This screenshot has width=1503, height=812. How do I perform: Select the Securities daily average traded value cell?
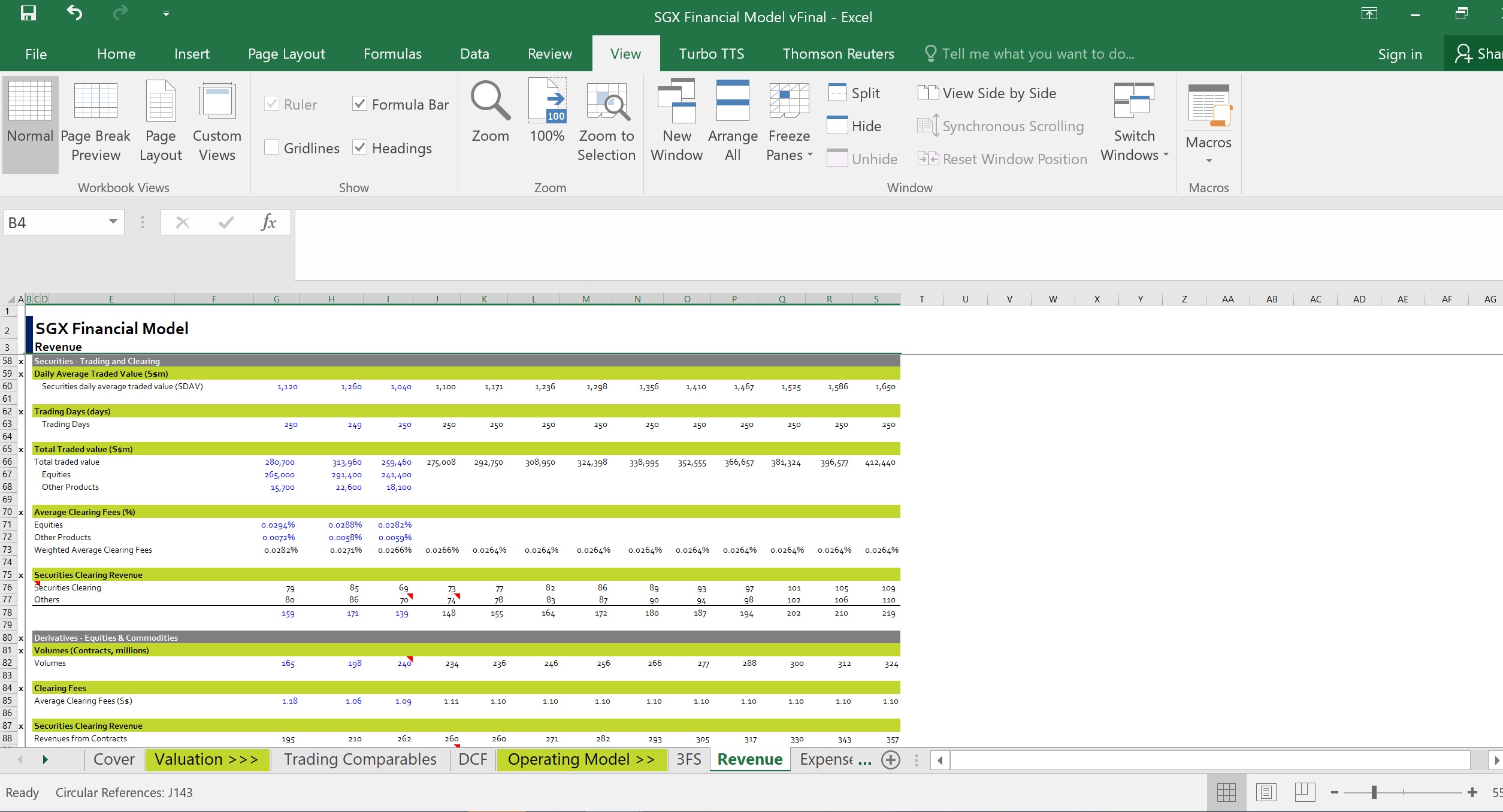(x=122, y=386)
